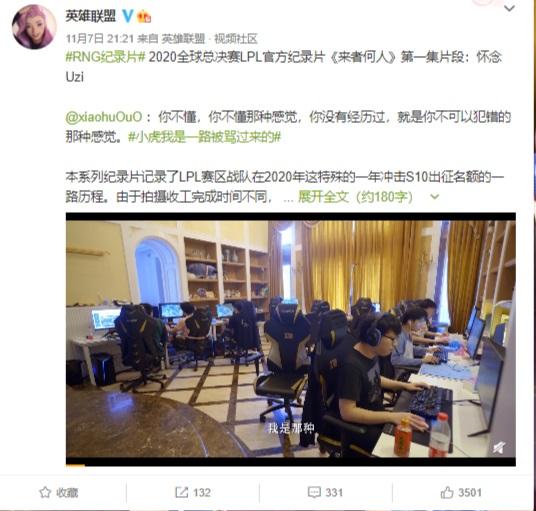Open the 英雄联盟 profile avatar
The image size is (536, 511).
point(34,26)
